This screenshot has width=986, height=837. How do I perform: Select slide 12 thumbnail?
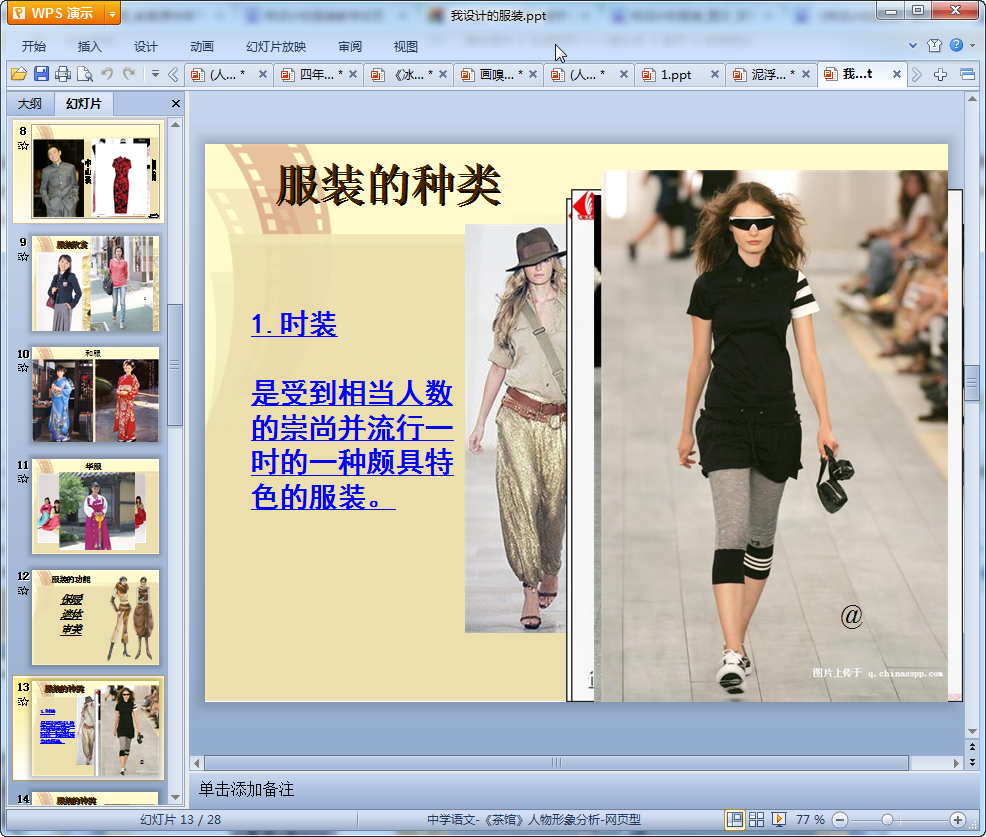click(95, 618)
